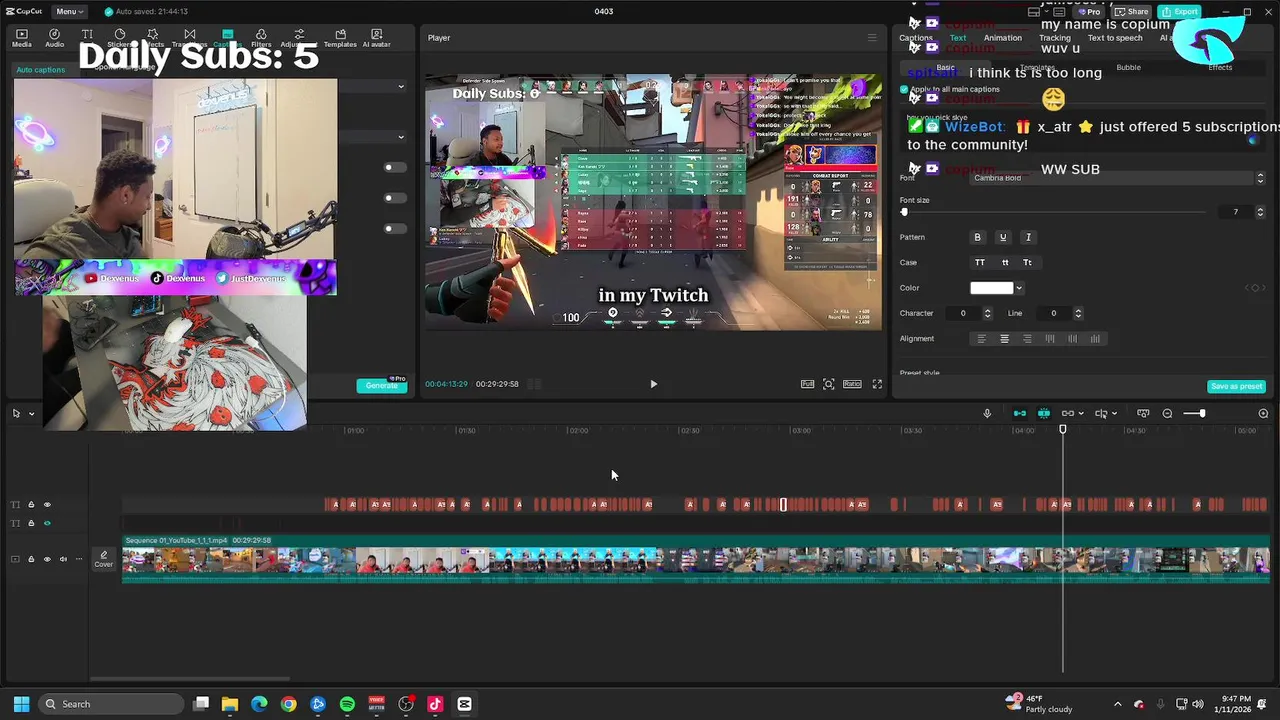
Task: Click the Share button
Action: [x=1133, y=12]
